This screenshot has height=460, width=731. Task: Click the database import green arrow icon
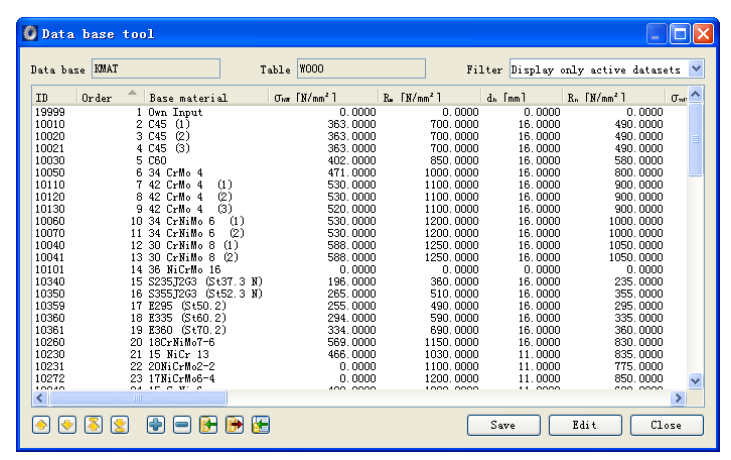(208, 425)
